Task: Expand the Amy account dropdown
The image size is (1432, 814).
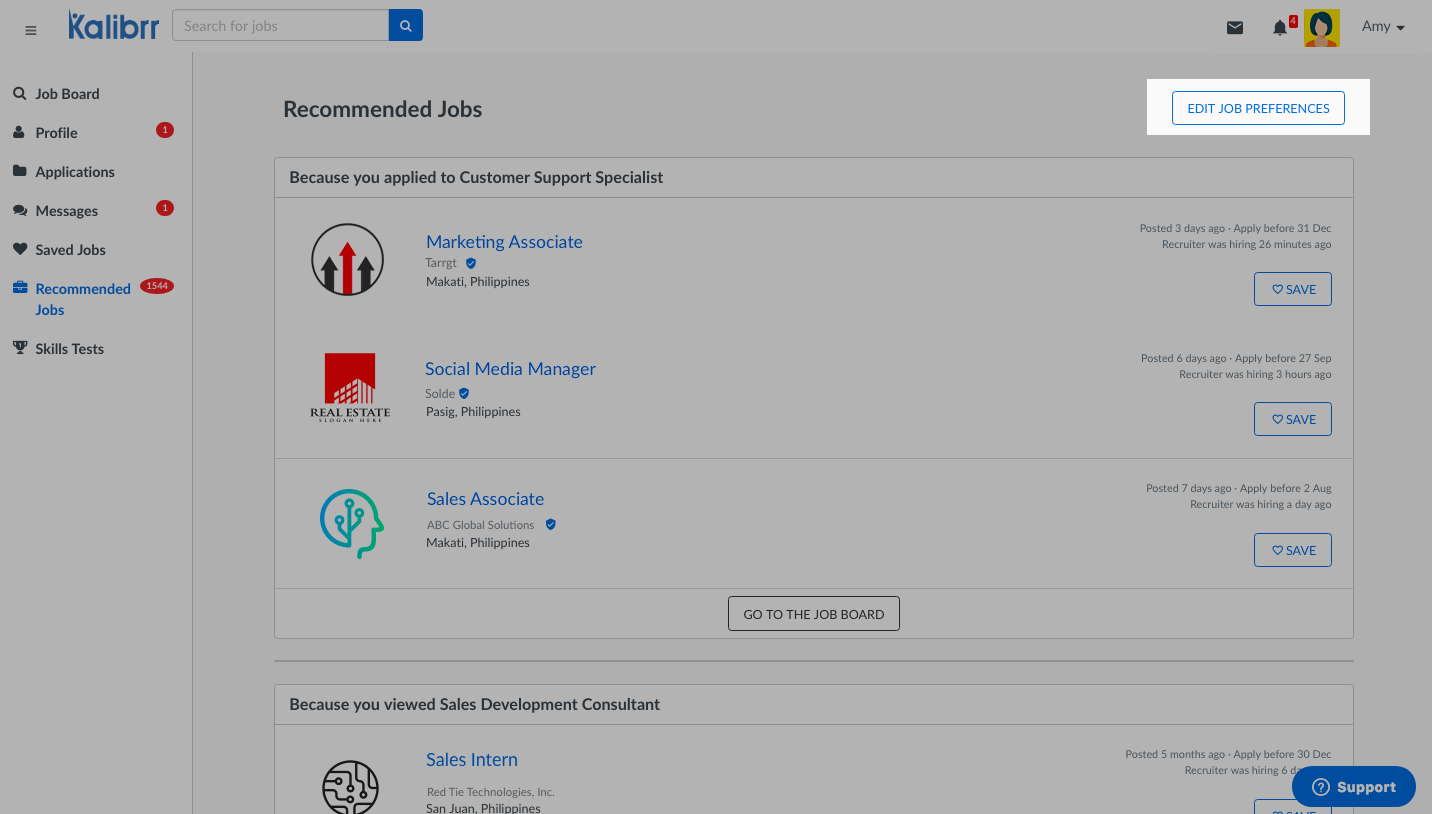Action: click(1383, 27)
